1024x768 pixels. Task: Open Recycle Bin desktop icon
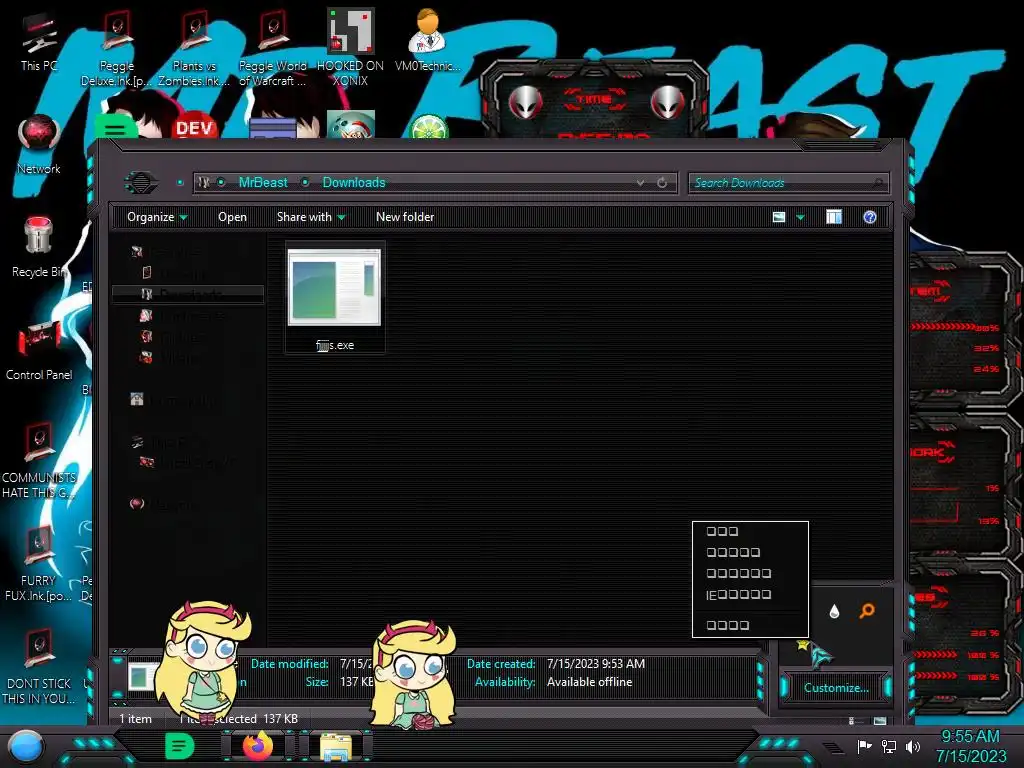pyautogui.click(x=39, y=247)
